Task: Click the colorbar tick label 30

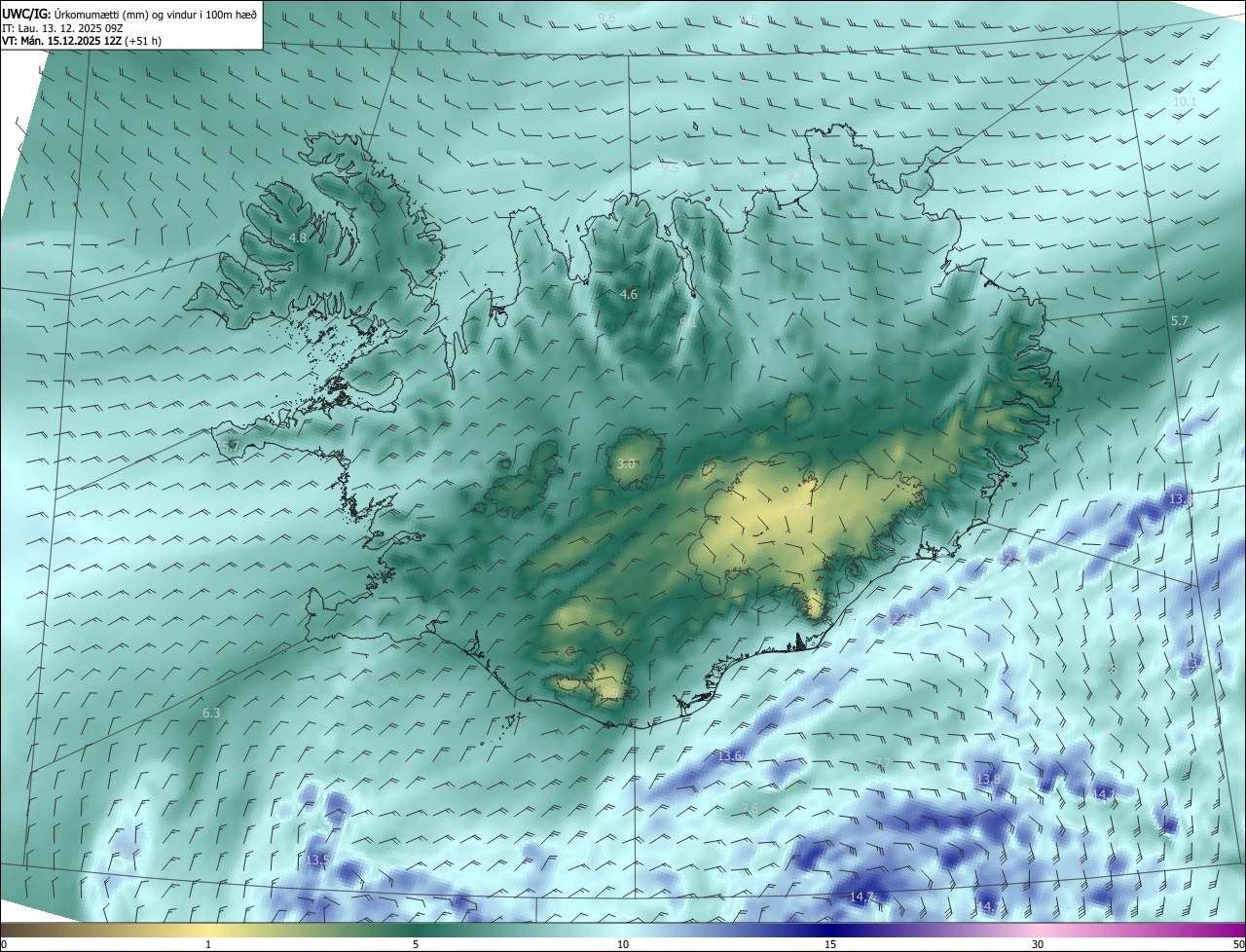Action: [x=1038, y=944]
